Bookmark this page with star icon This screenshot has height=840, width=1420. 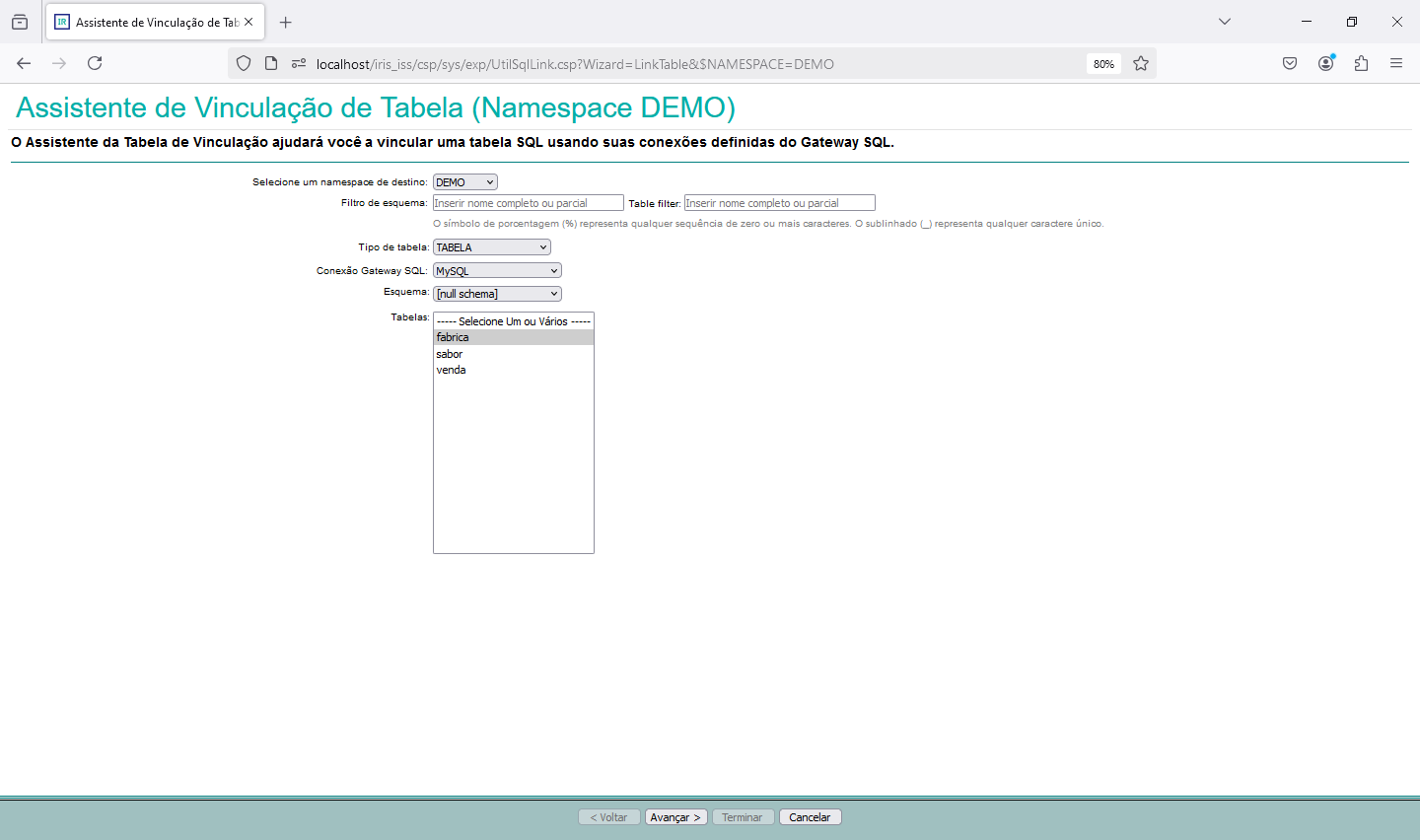click(1141, 64)
